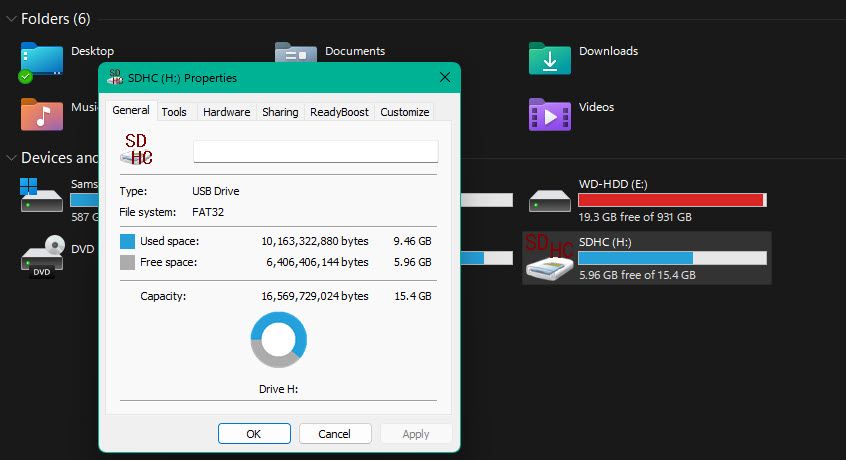The width and height of the screenshot is (846, 460).
Task: Click the WD-HDD red usage bar
Action: [x=672, y=200]
